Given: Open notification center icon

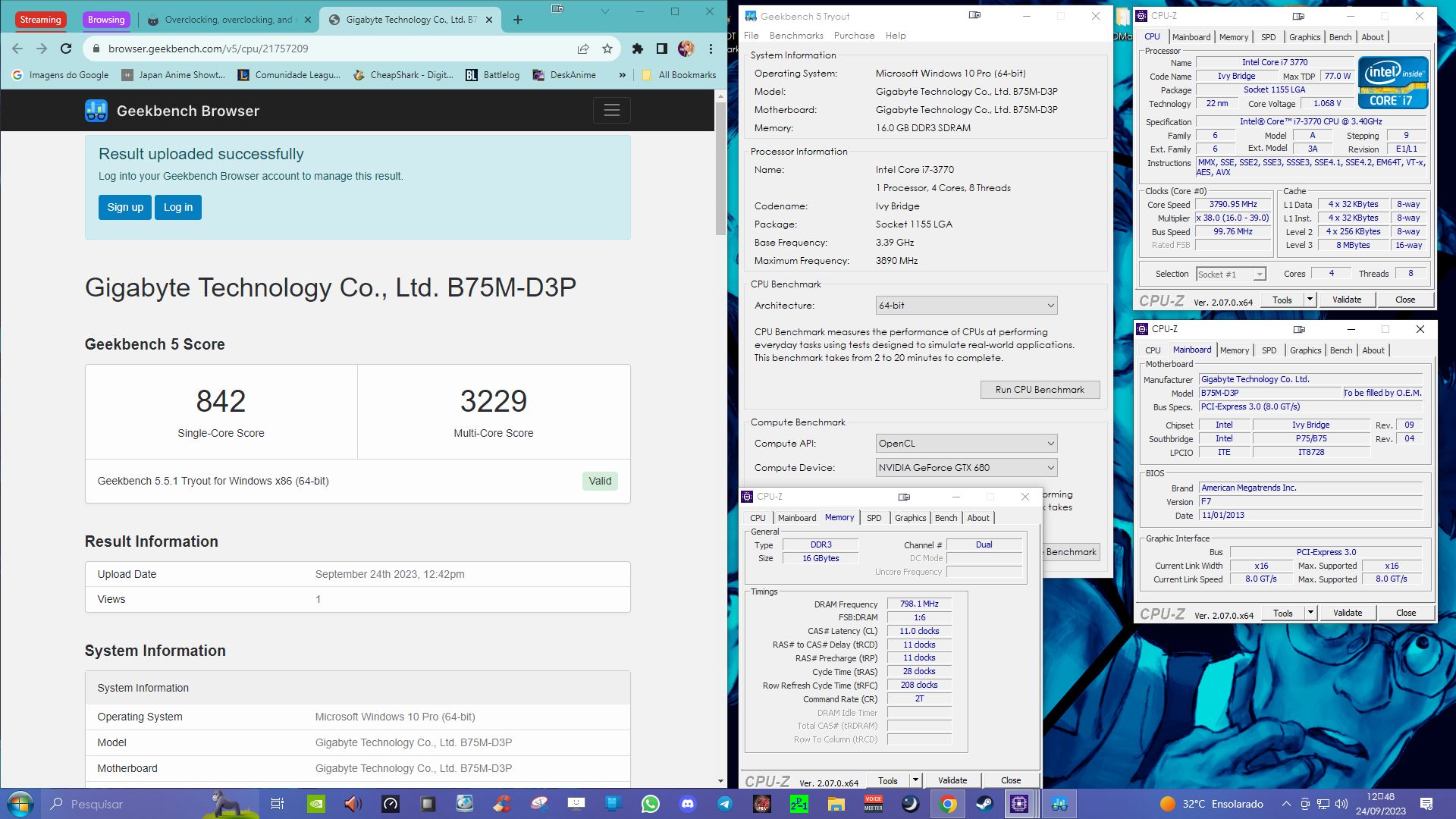Looking at the screenshot, I should (x=1426, y=804).
